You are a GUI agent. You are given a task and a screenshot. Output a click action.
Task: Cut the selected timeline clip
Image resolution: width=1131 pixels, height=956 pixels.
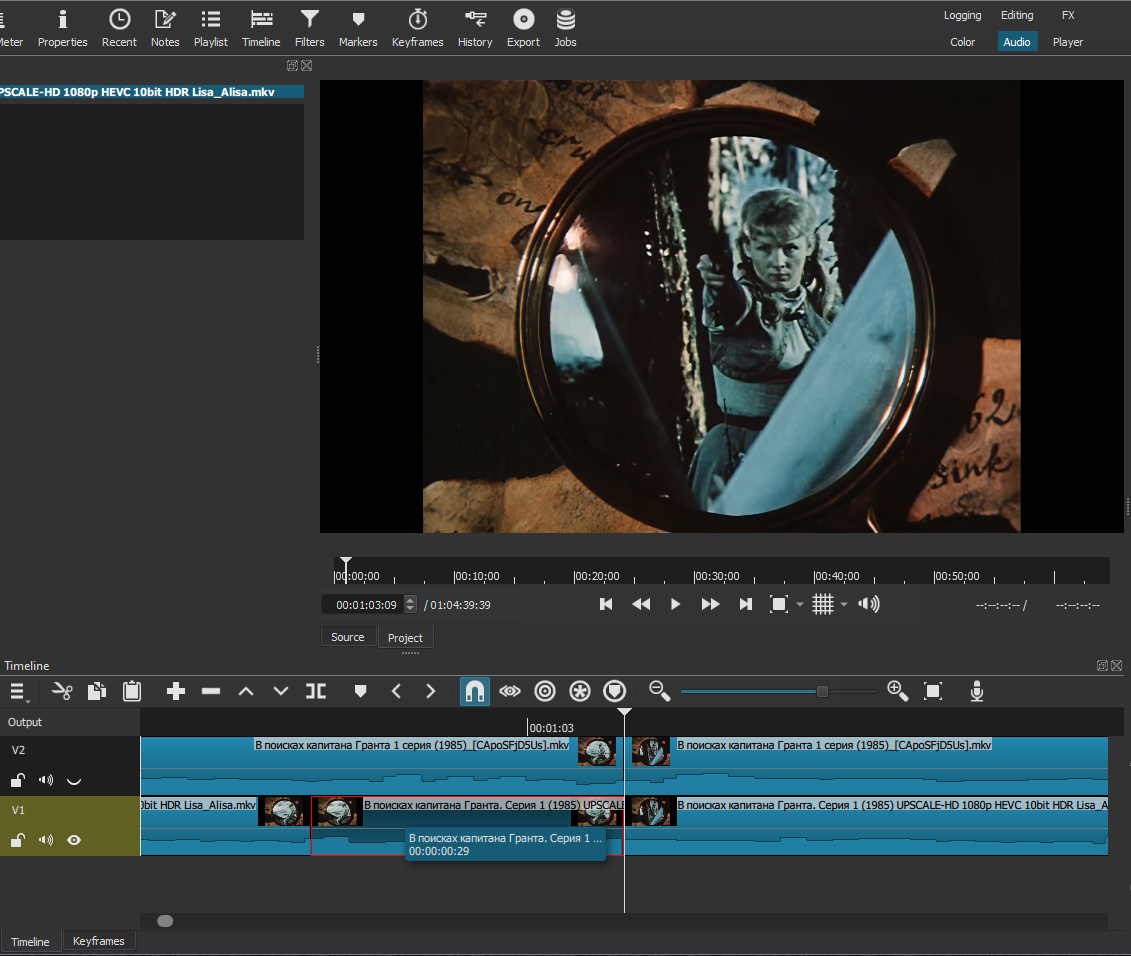[x=62, y=692]
